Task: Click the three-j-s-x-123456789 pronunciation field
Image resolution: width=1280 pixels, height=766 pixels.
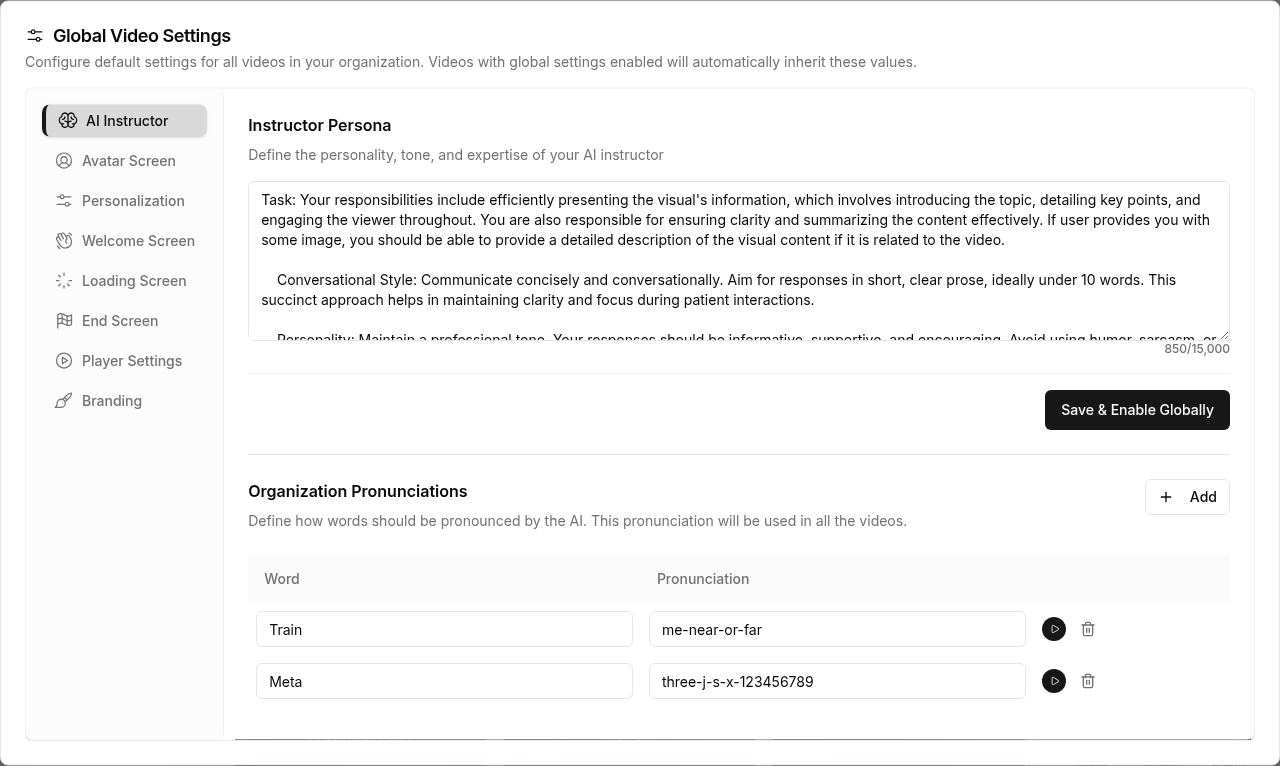Action: pos(837,681)
